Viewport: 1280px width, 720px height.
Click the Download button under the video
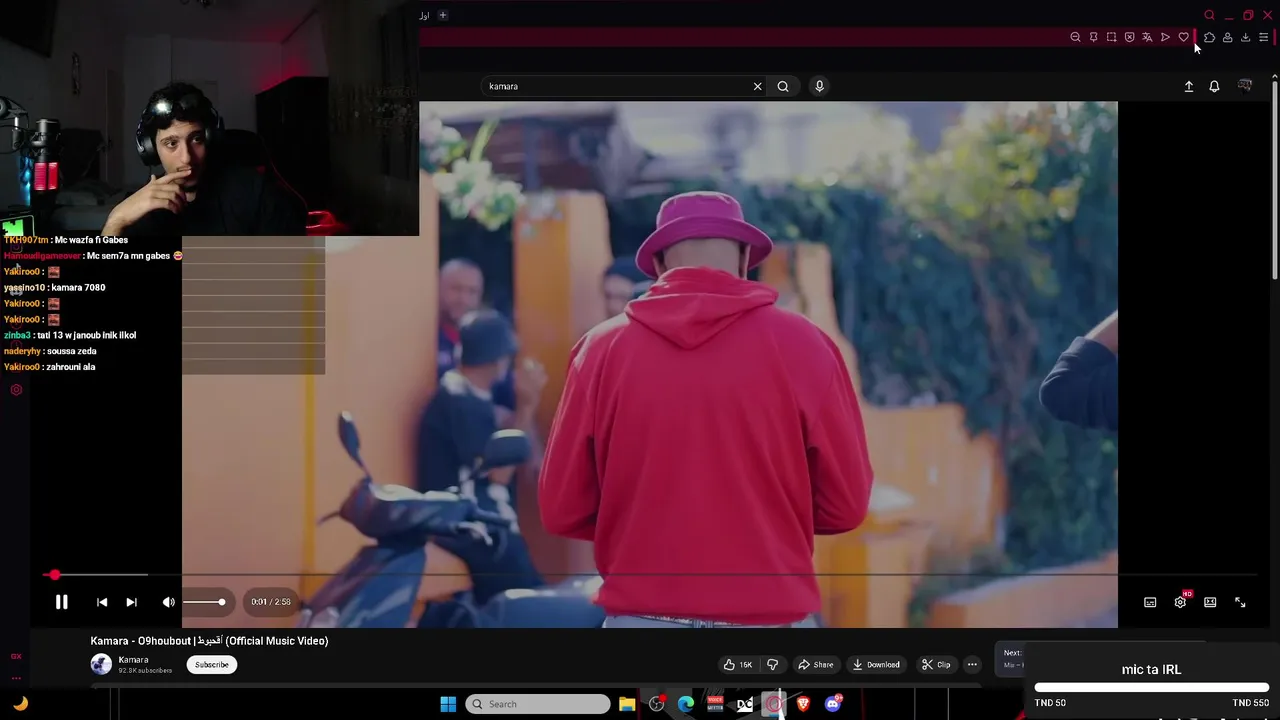point(876,664)
